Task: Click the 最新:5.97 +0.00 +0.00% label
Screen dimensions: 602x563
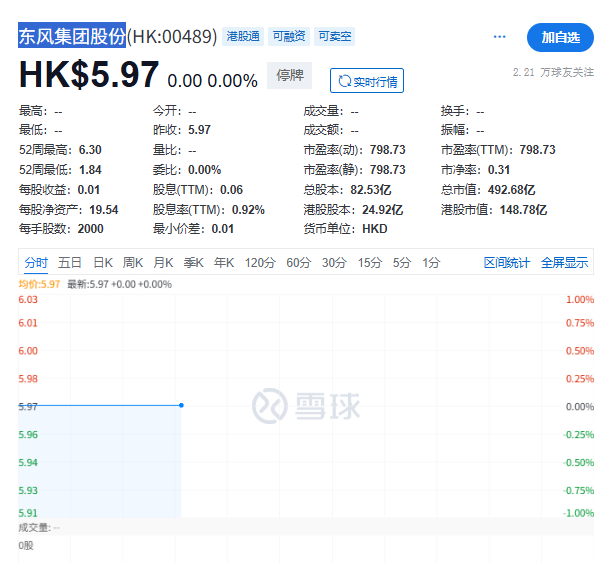Action: click(119, 285)
